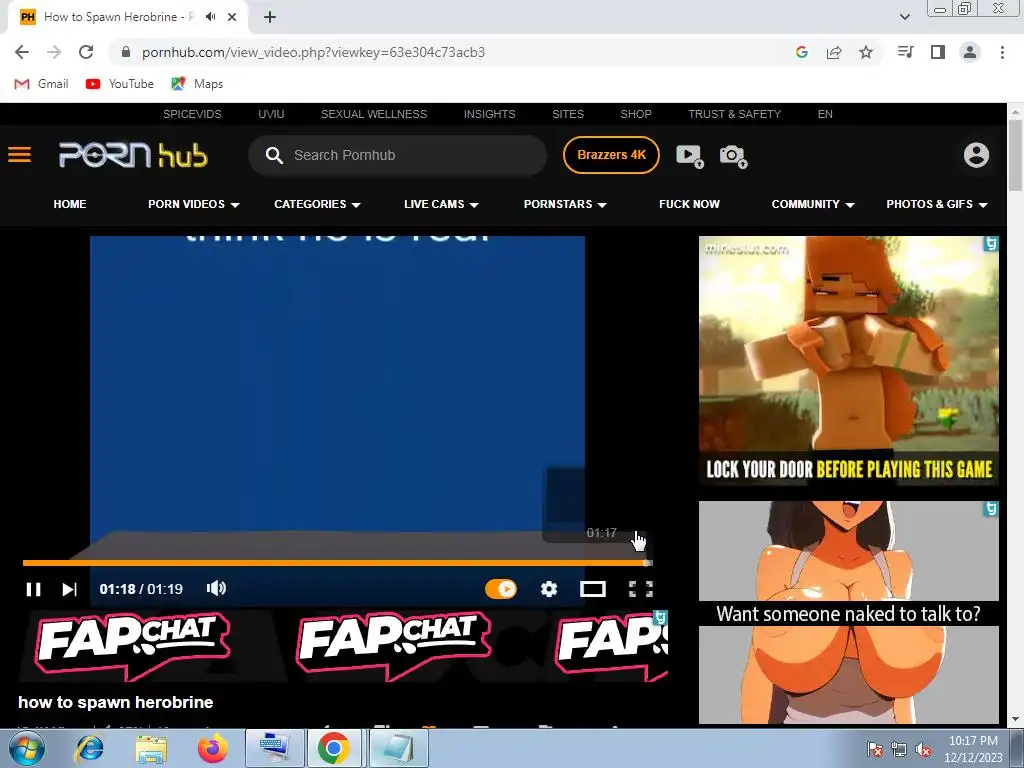1024x768 pixels.
Task: Open the tab search chevron
Action: click(904, 17)
